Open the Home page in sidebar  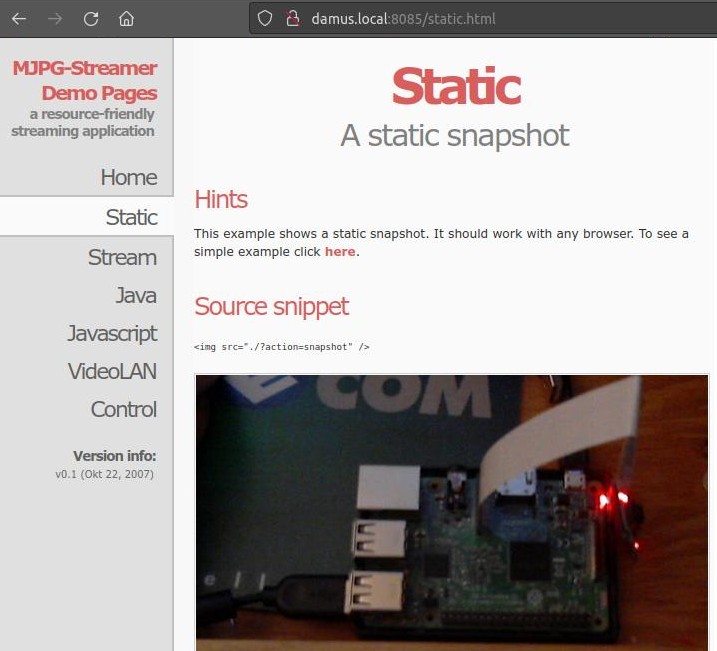click(128, 177)
